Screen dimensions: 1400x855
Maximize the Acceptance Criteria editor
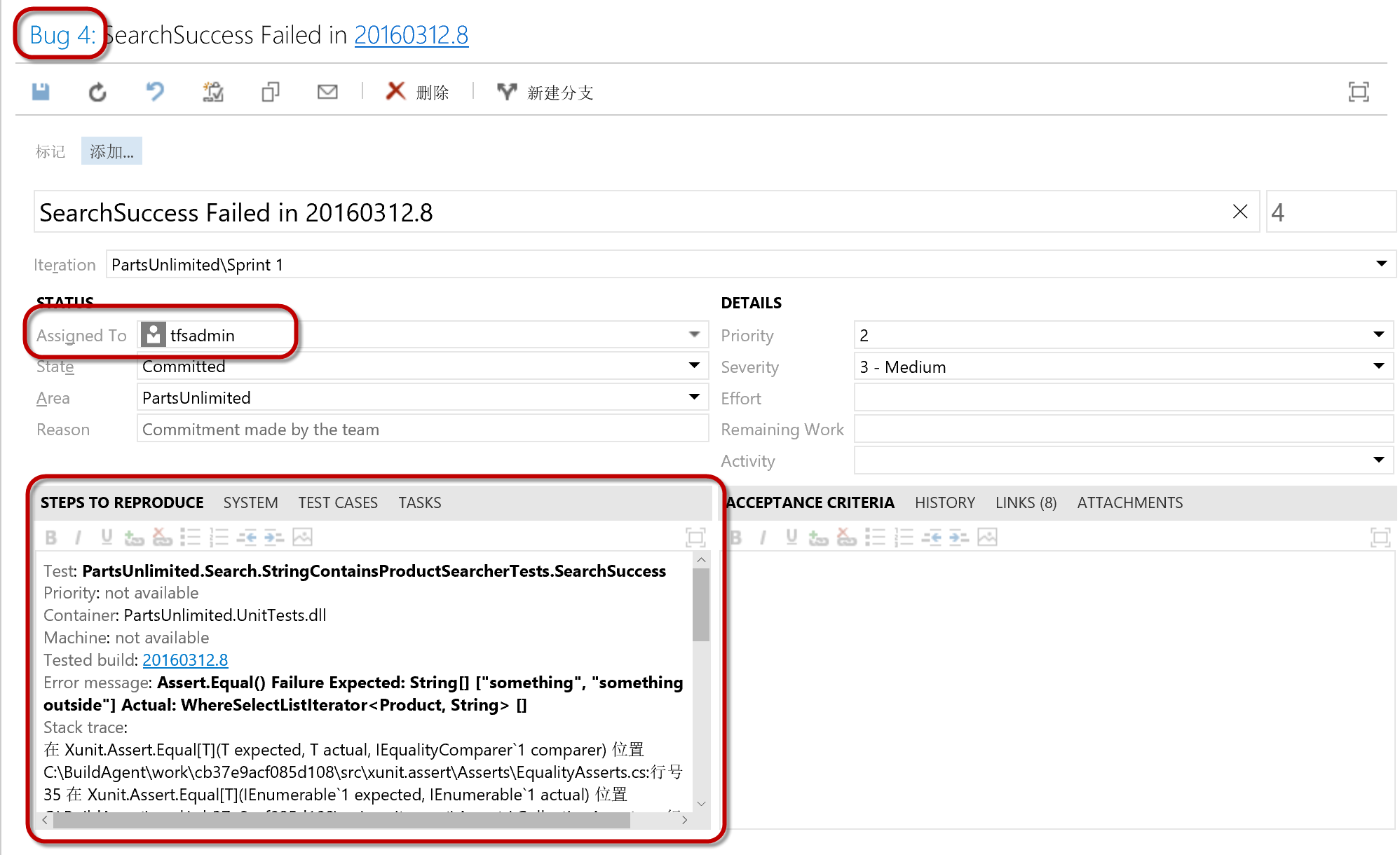click(1380, 538)
